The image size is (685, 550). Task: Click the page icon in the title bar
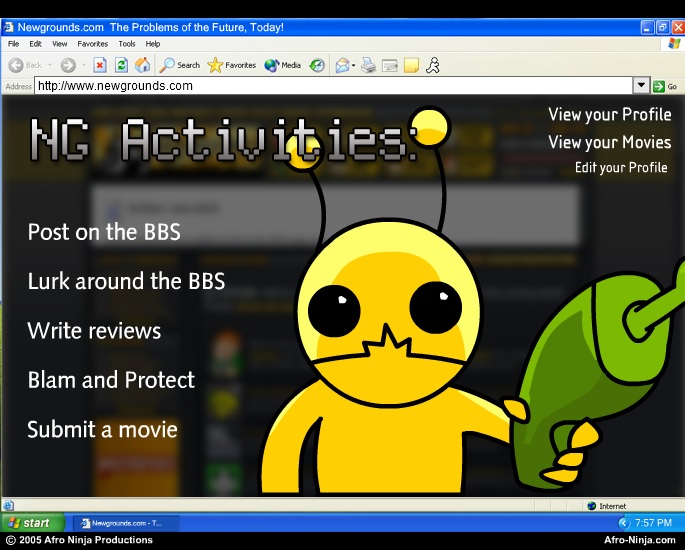tap(8, 27)
